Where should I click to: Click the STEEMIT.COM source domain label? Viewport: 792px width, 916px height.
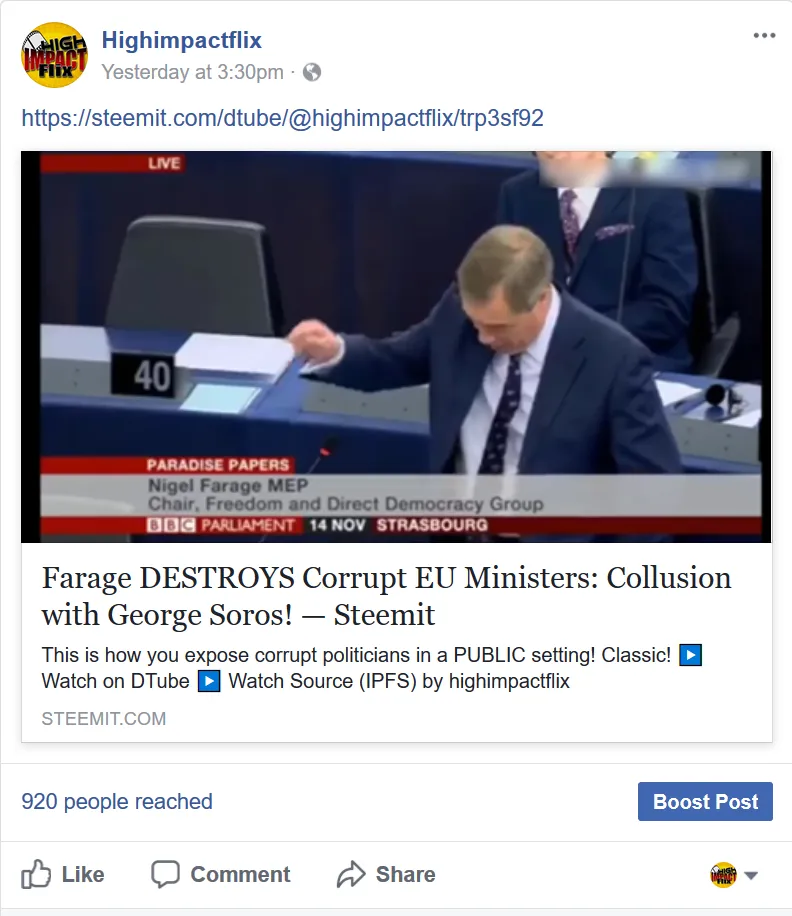[104, 719]
